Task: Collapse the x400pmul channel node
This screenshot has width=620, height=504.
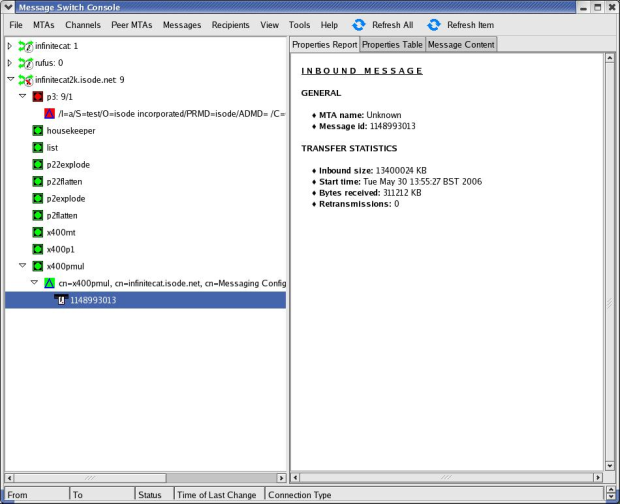Action: (x=22, y=266)
